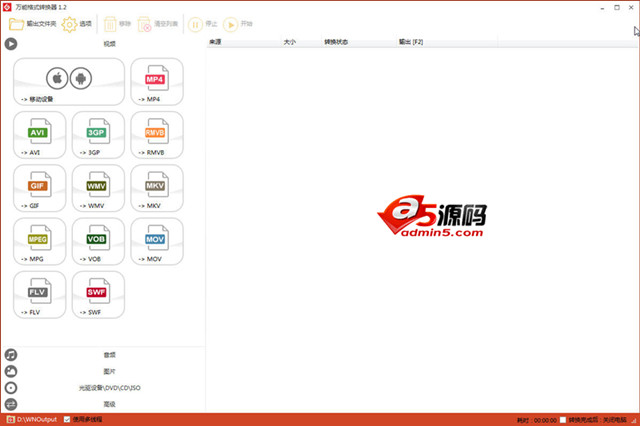Choose the SWF flash format icon

point(98,295)
